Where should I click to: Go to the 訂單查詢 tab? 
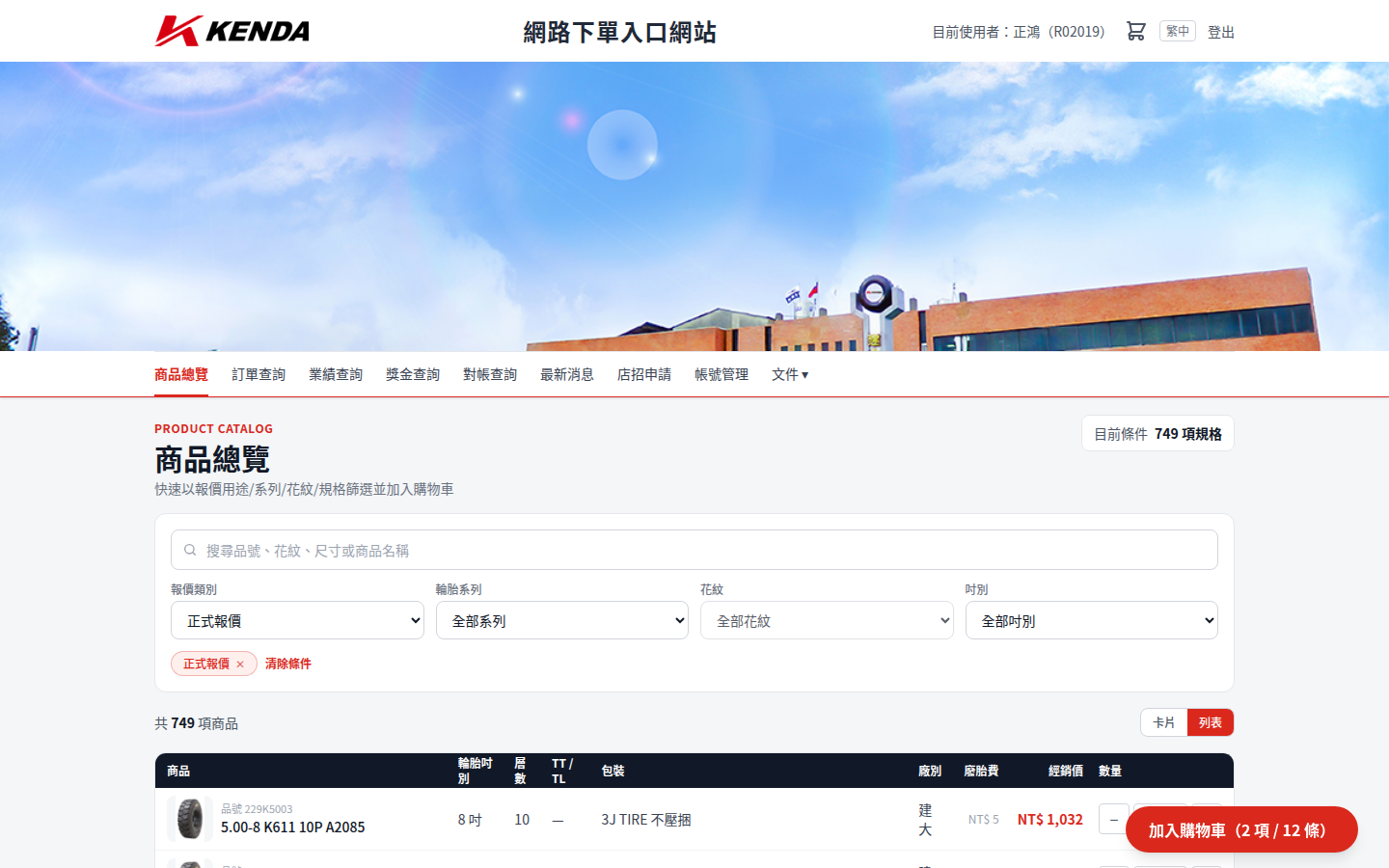pos(259,374)
